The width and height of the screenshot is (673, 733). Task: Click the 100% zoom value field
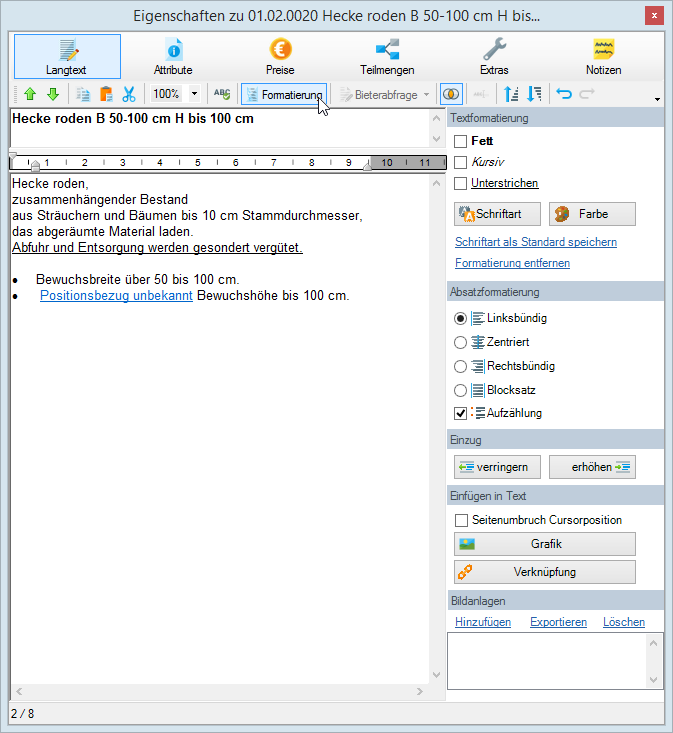click(x=168, y=94)
